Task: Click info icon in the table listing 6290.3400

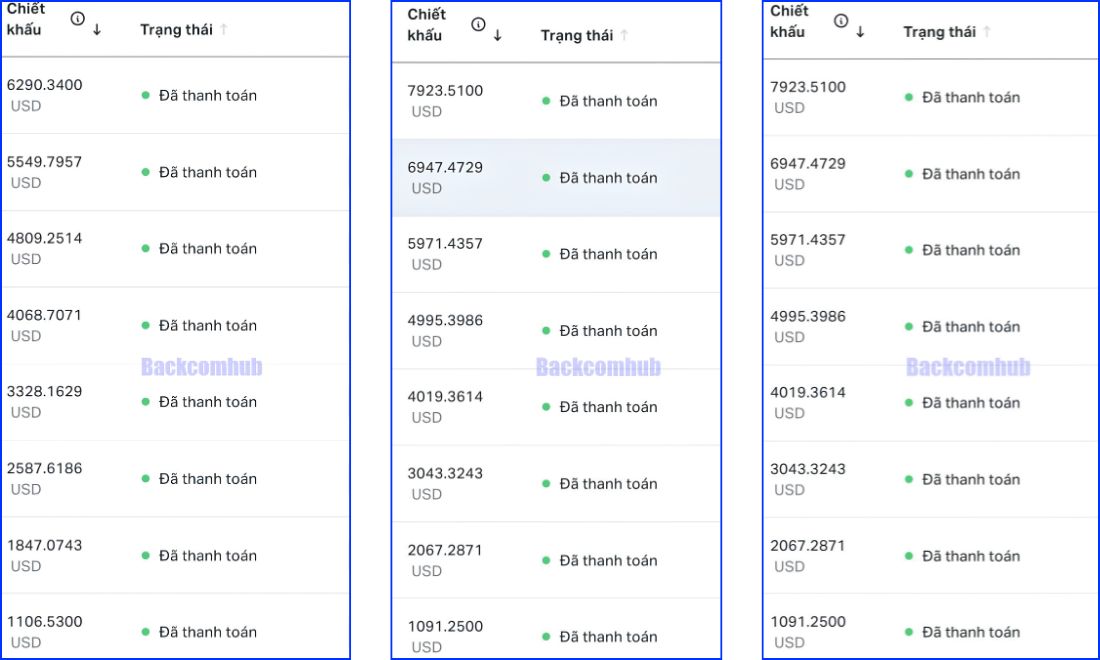Action: pos(78,19)
